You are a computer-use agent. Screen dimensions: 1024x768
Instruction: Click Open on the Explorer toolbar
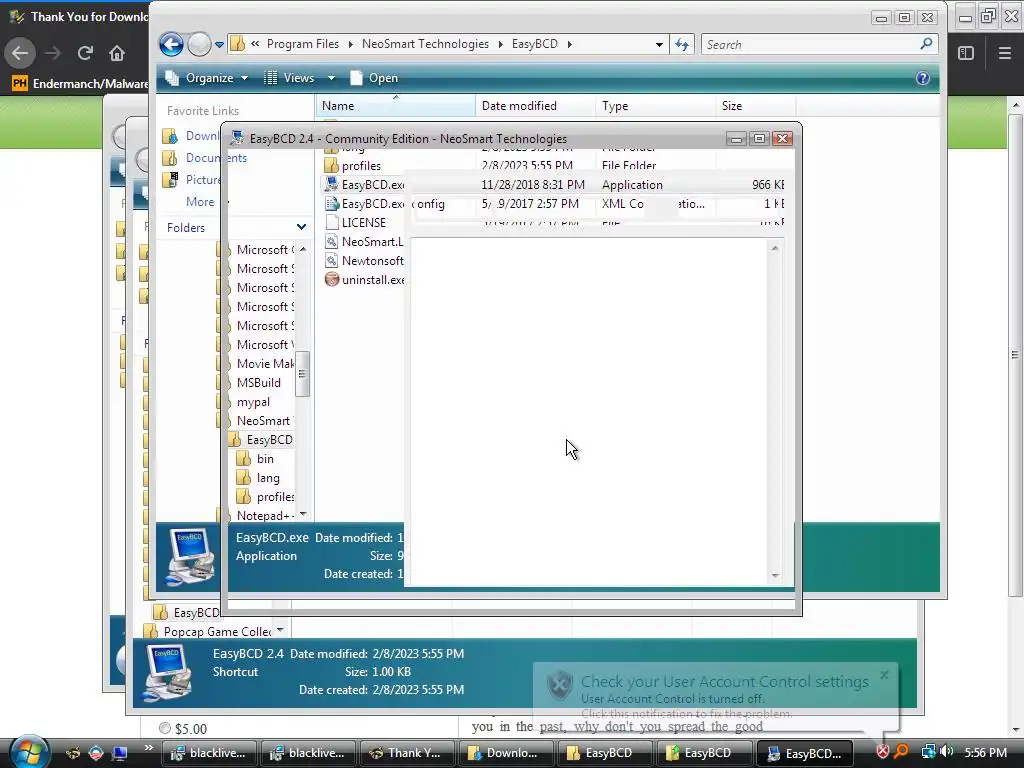point(374,78)
